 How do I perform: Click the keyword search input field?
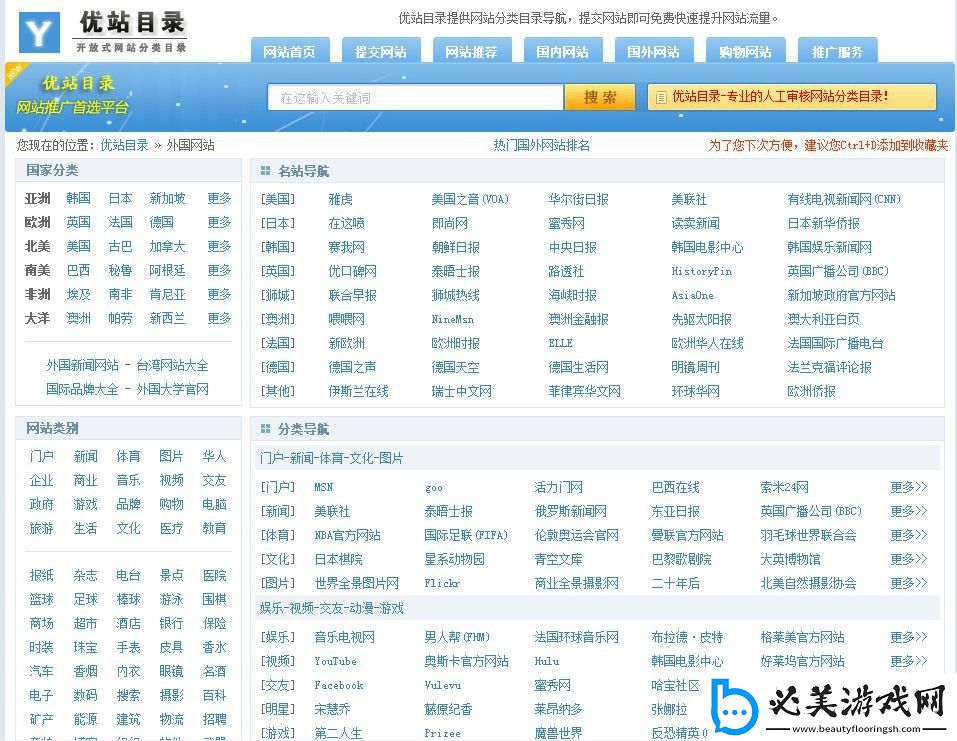pyautogui.click(x=415, y=97)
